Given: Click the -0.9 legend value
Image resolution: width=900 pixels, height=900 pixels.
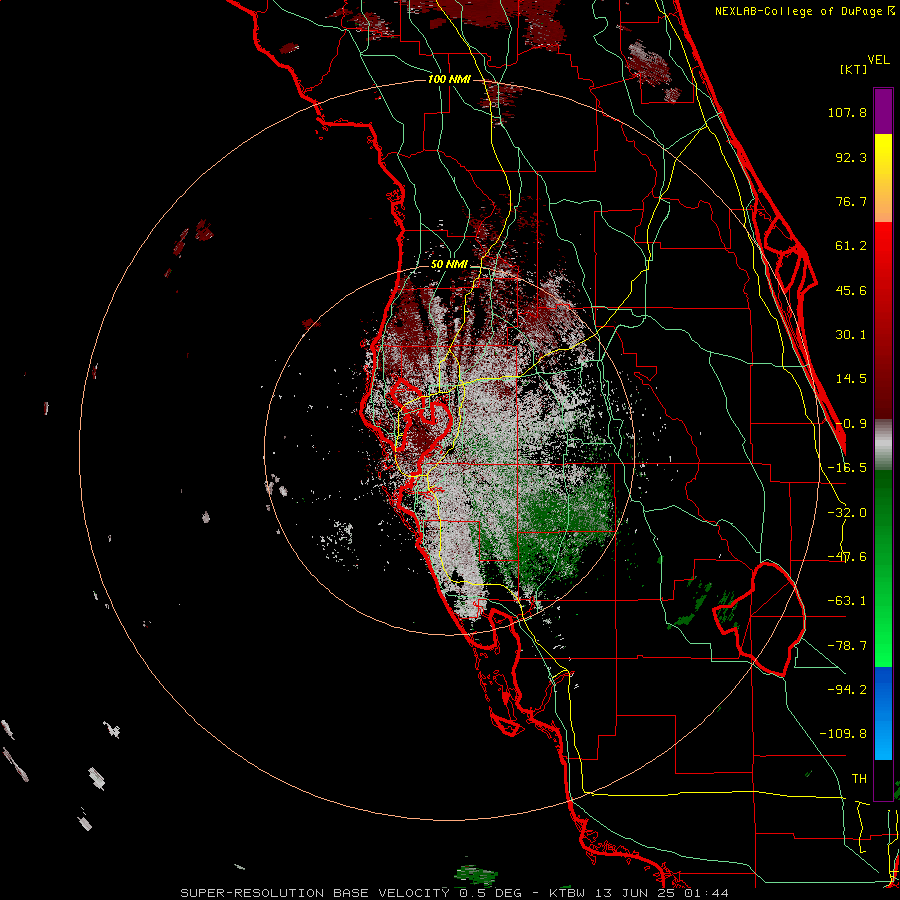Looking at the screenshot, I should 851,424.
